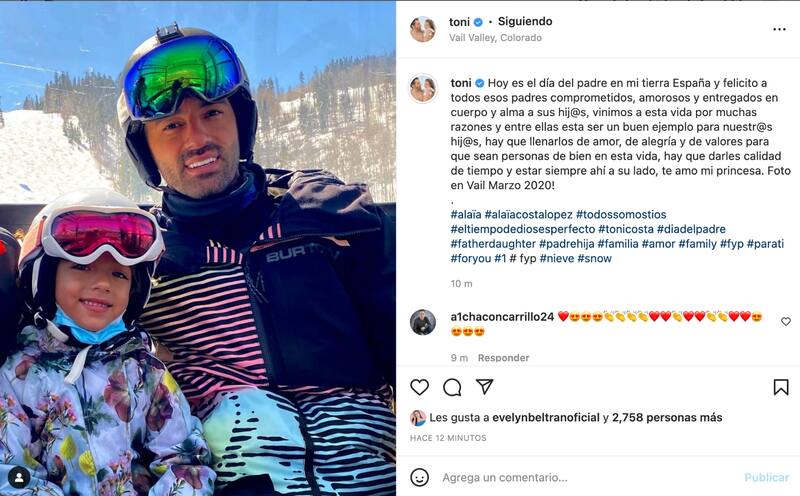The height and width of the screenshot is (496, 800).
Task: Open the comment bubble icon
Action: [452, 387]
